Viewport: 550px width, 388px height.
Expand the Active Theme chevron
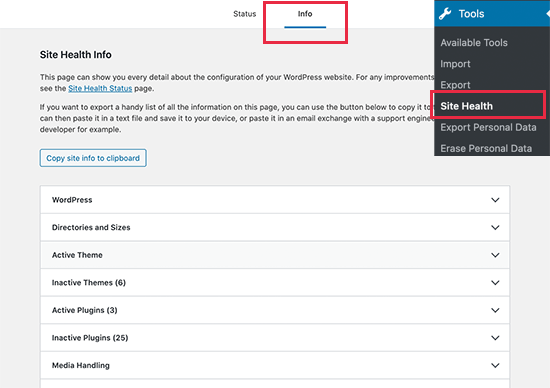pyautogui.click(x=495, y=255)
